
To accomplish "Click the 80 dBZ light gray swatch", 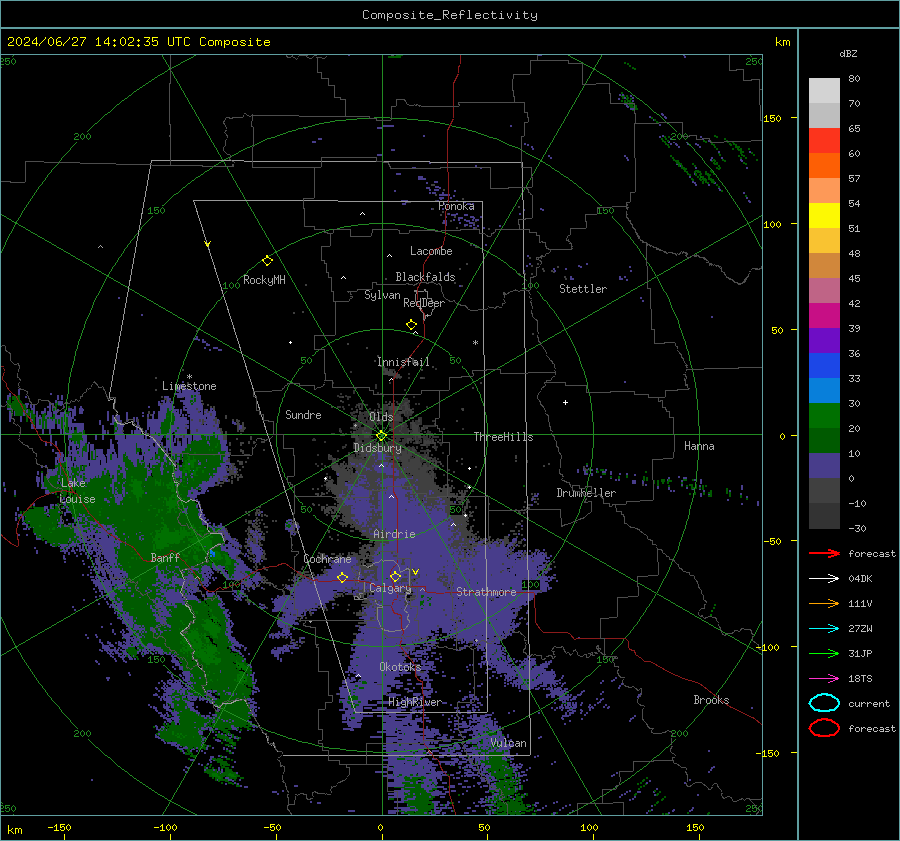I will coord(824,91).
